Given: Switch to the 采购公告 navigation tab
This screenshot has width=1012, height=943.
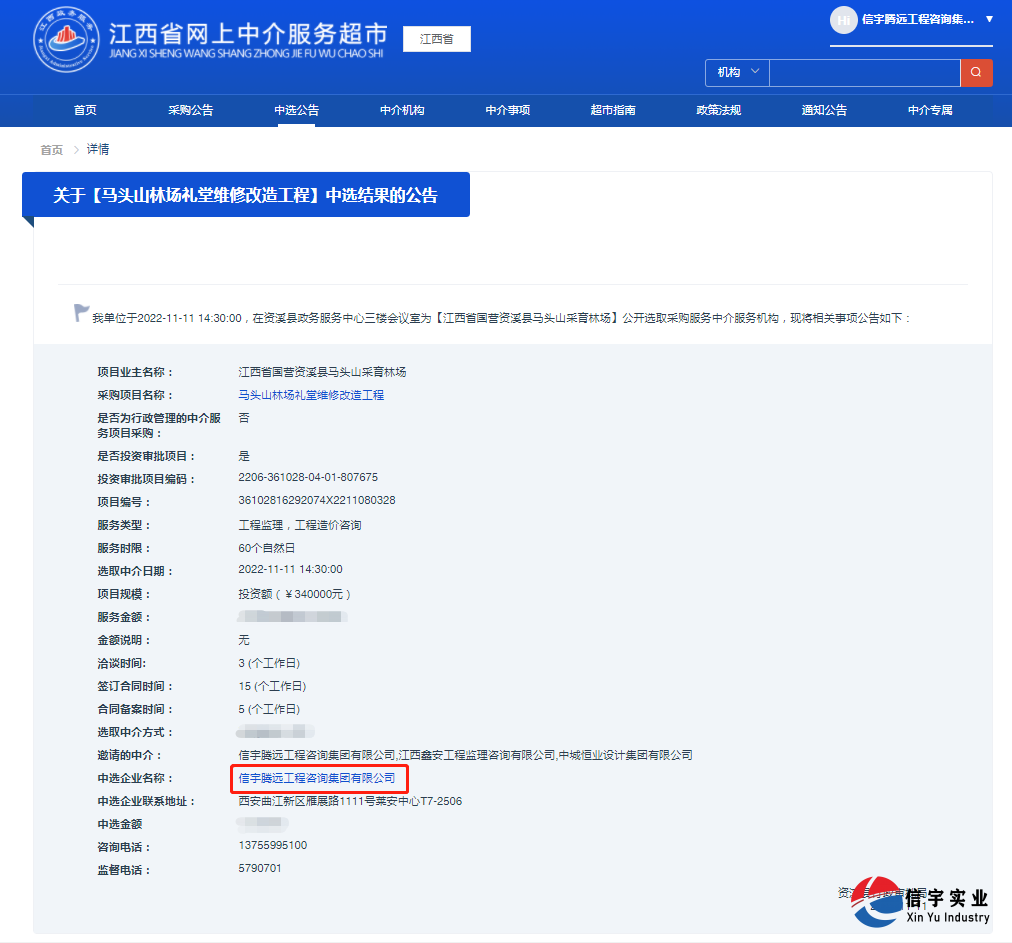Looking at the screenshot, I should coord(190,110).
